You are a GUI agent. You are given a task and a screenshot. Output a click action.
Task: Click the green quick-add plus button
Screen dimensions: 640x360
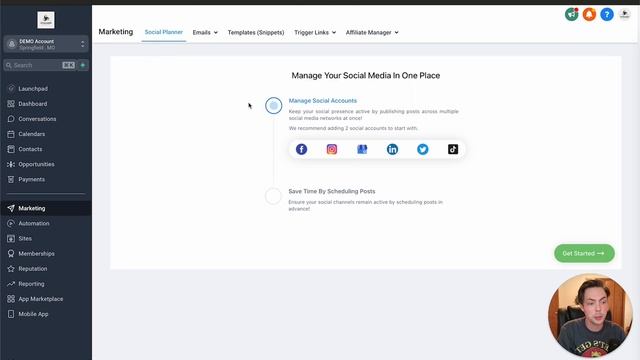pos(83,65)
